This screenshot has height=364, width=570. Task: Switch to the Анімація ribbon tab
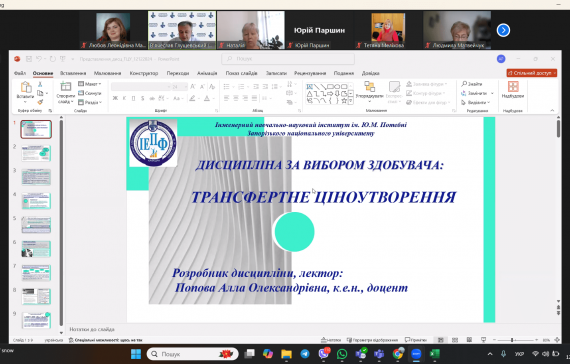[x=207, y=73]
